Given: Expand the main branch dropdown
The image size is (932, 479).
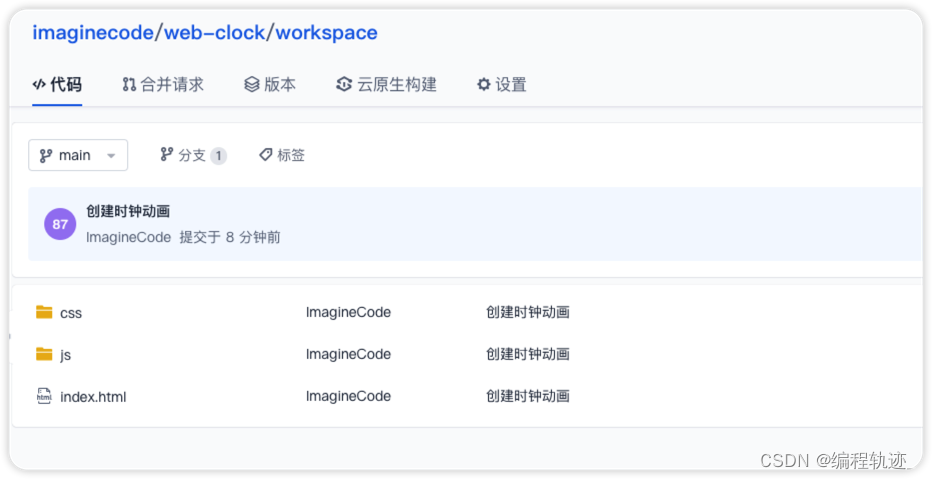Looking at the screenshot, I should click(x=78, y=155).
